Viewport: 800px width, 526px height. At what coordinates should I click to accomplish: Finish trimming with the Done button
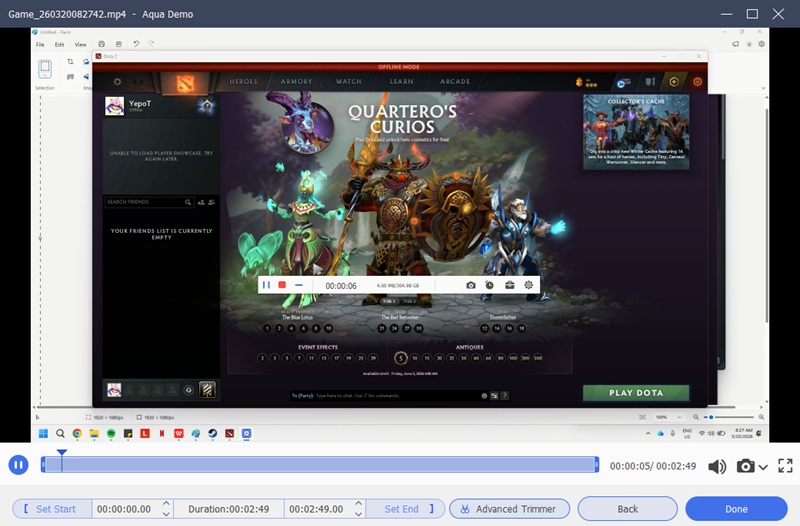click(x=736, y=509)
